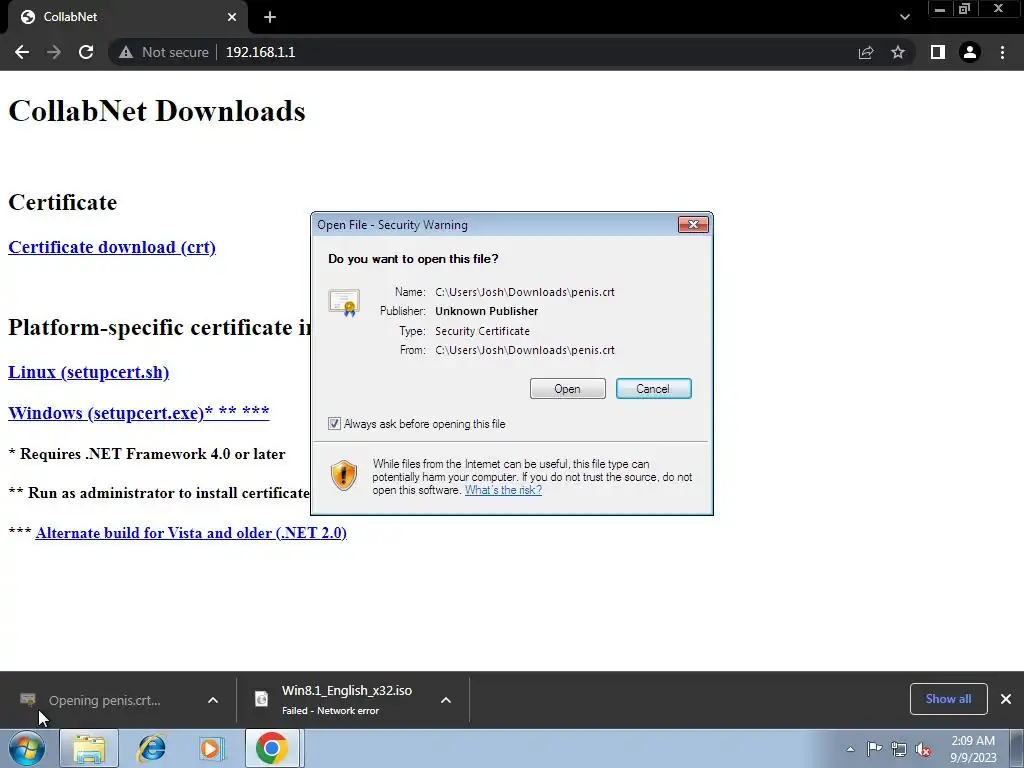The height and width of the screenshot is (768, 1024).
Task: Go back with the browser back arrow
Action: pos(22,52)
